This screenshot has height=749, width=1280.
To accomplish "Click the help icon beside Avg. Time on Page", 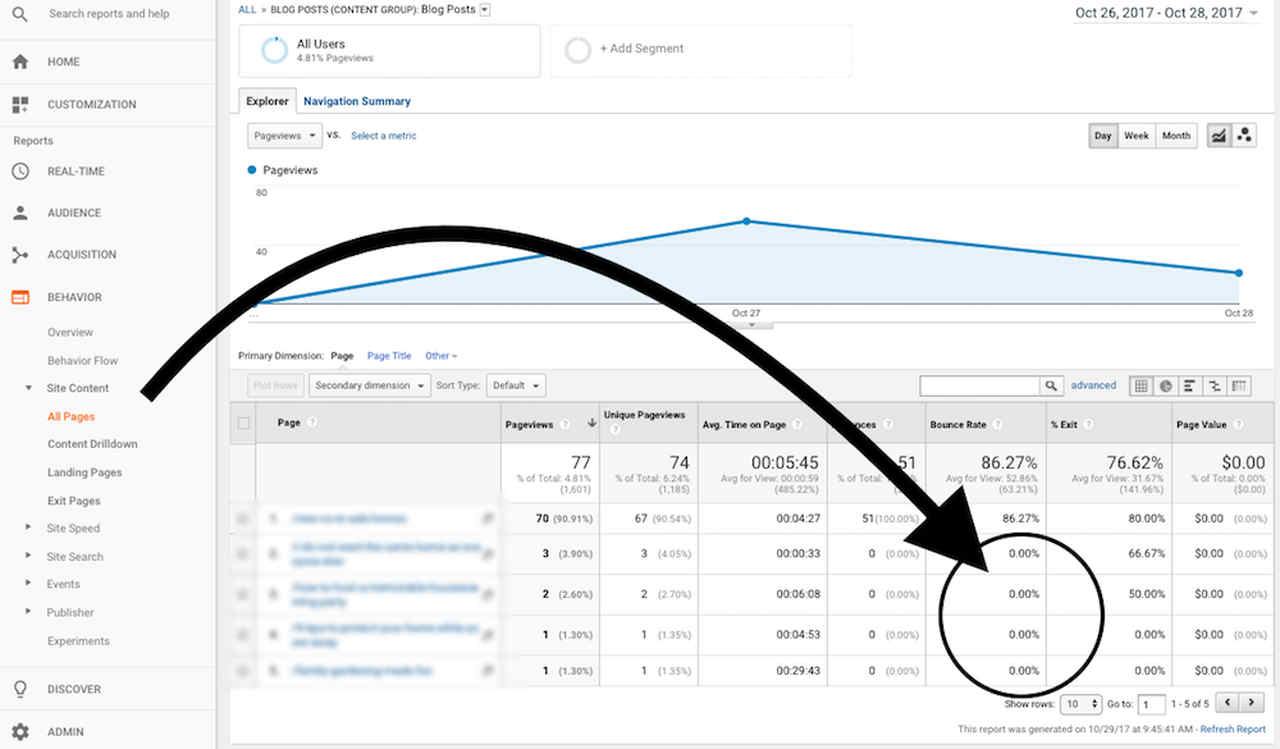I will coord(795,424).
